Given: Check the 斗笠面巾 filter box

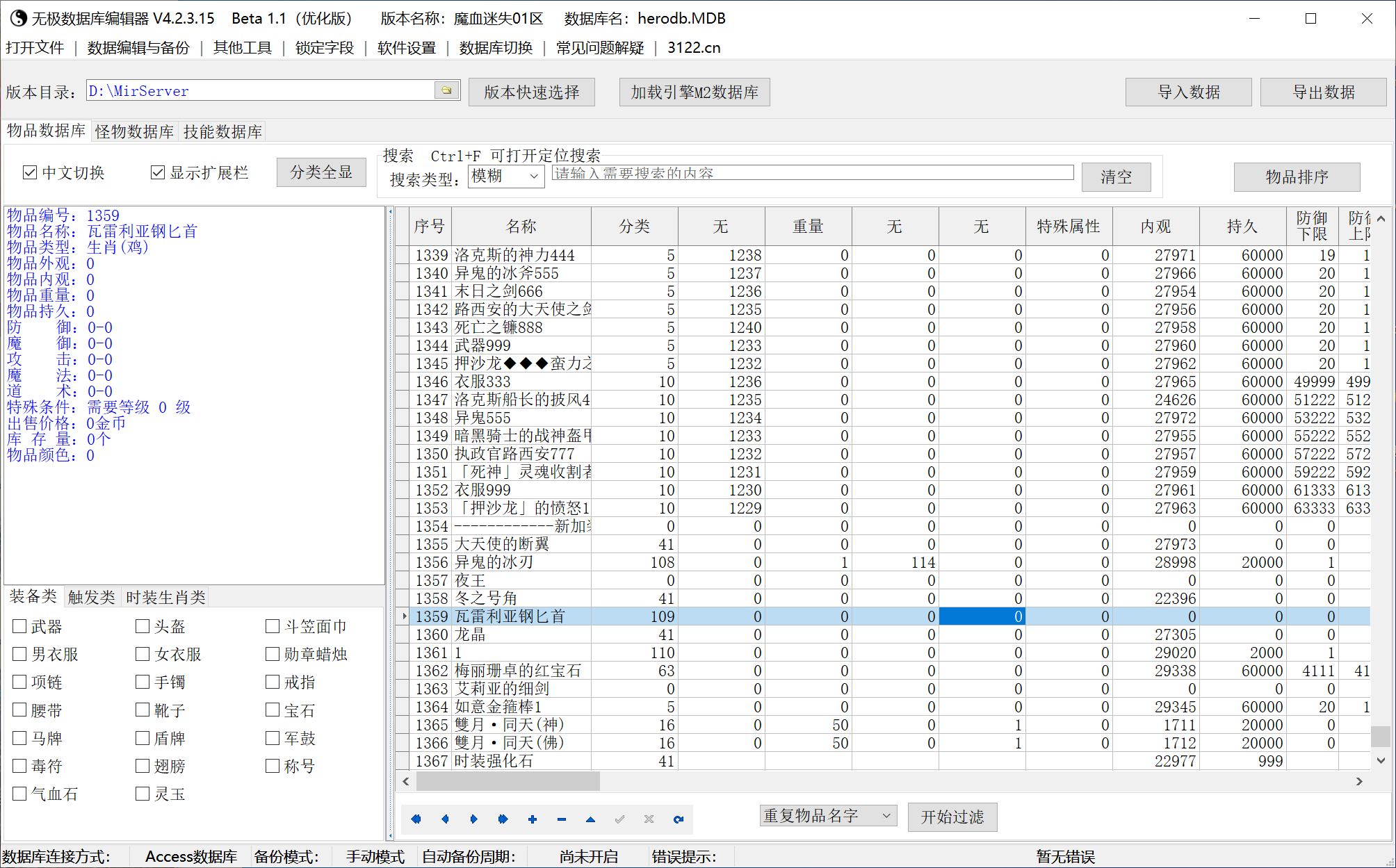Looking at the screenshot, I should point(273,626).
